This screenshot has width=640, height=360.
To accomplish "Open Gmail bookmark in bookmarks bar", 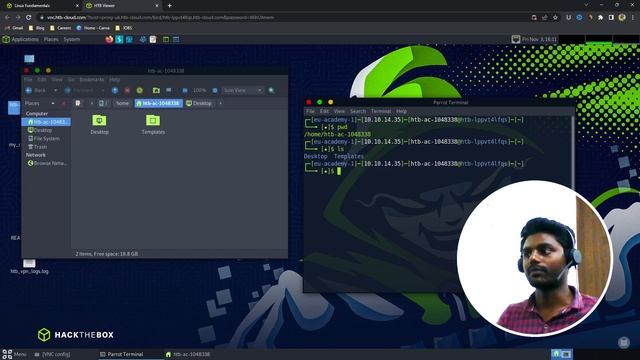I will pos(13,28).
